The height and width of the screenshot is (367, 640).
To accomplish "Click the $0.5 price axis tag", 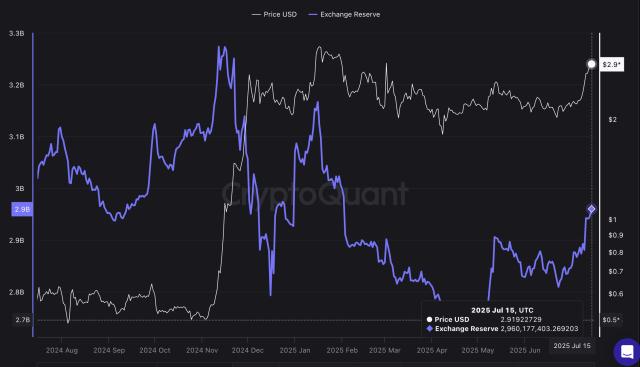I will pyautogui.click(x=611, y=320).
